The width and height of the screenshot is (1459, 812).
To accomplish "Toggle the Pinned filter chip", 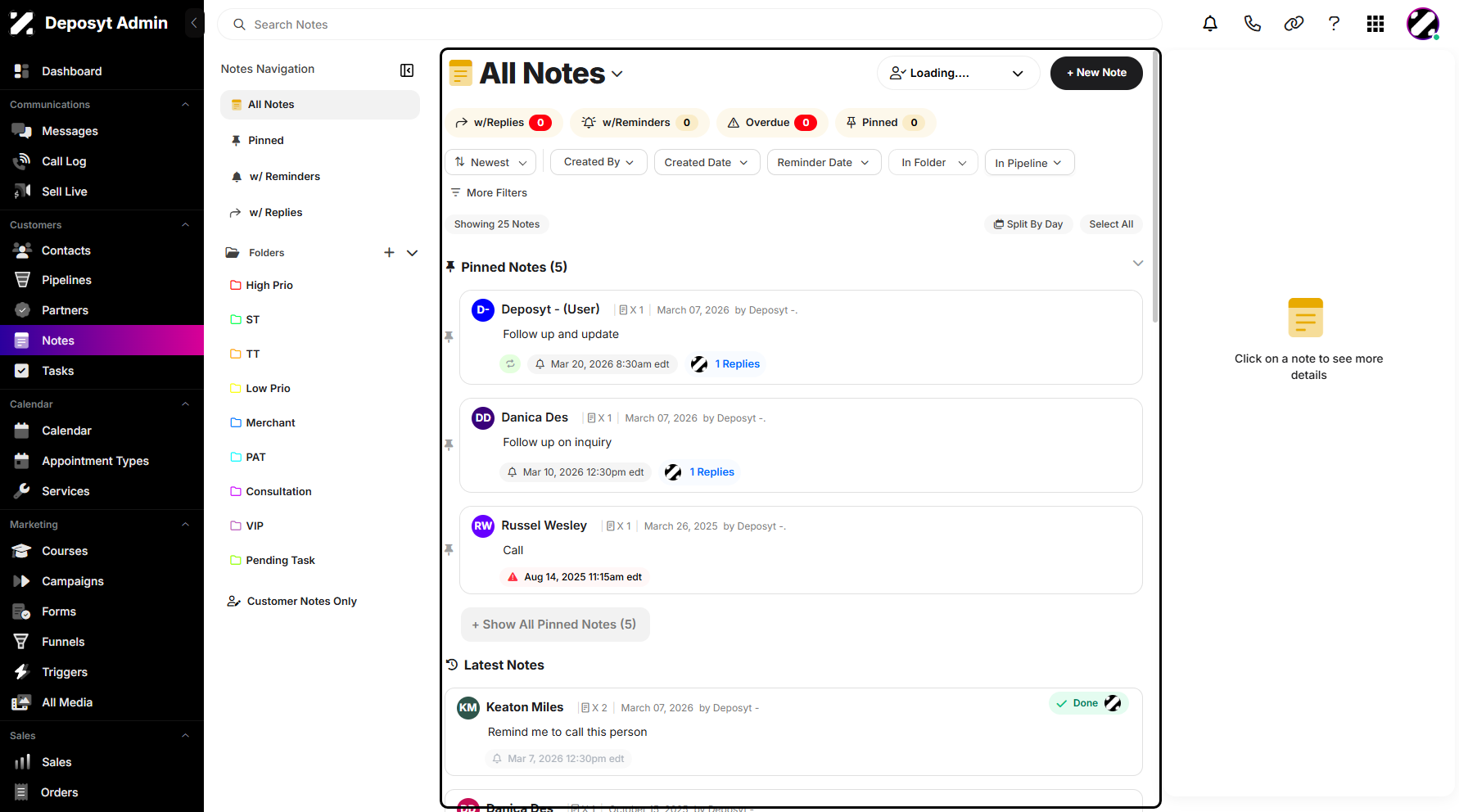I will (885, 123).
